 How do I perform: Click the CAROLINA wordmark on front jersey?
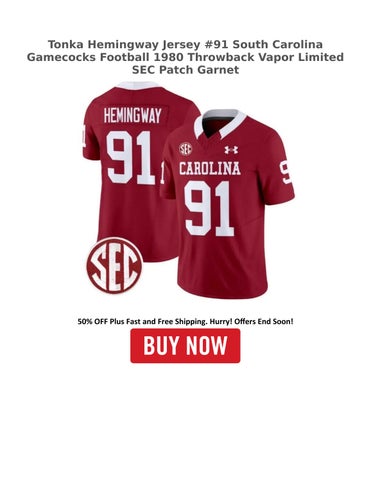[210, 168]
